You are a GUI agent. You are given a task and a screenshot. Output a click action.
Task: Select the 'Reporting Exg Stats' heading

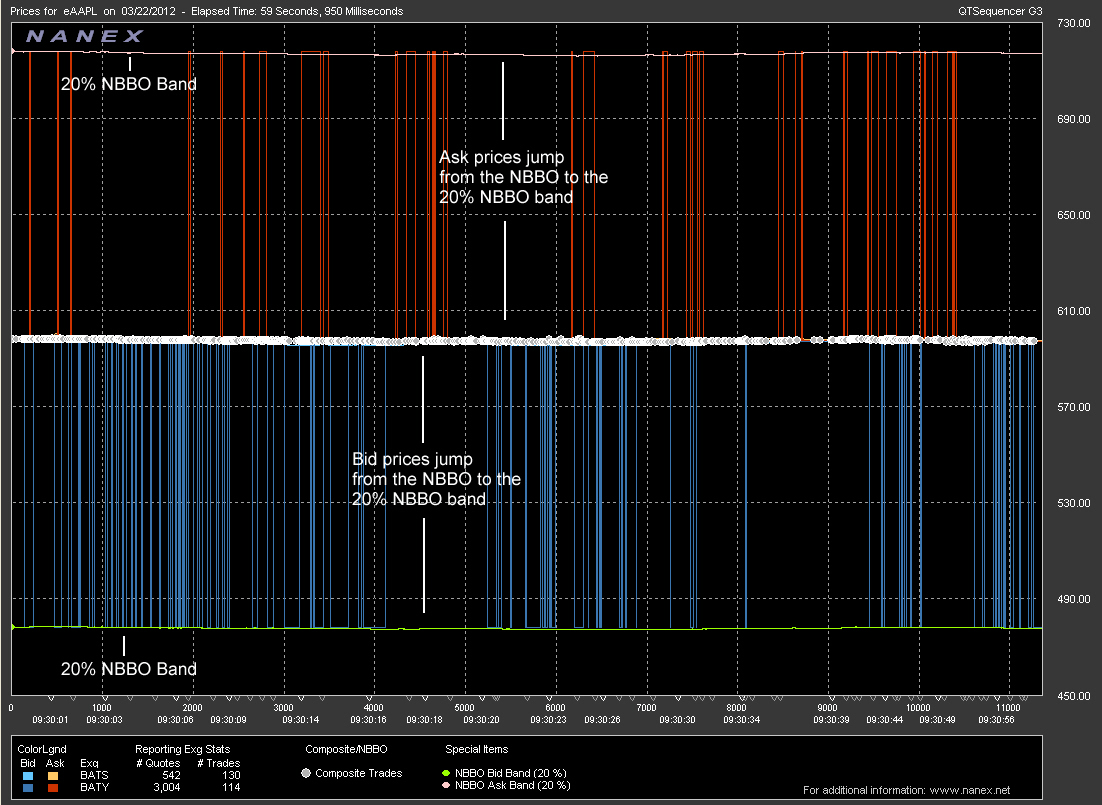pyautogui.click(x=183, y=749)
